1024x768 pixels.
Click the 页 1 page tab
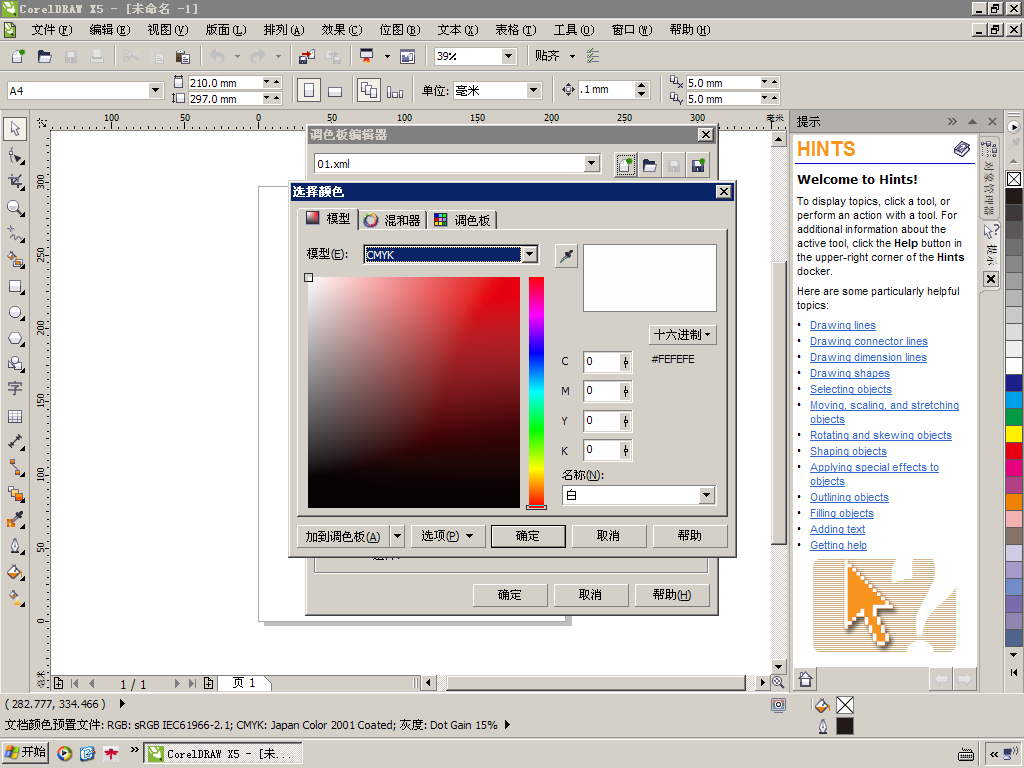click(244, 683)
